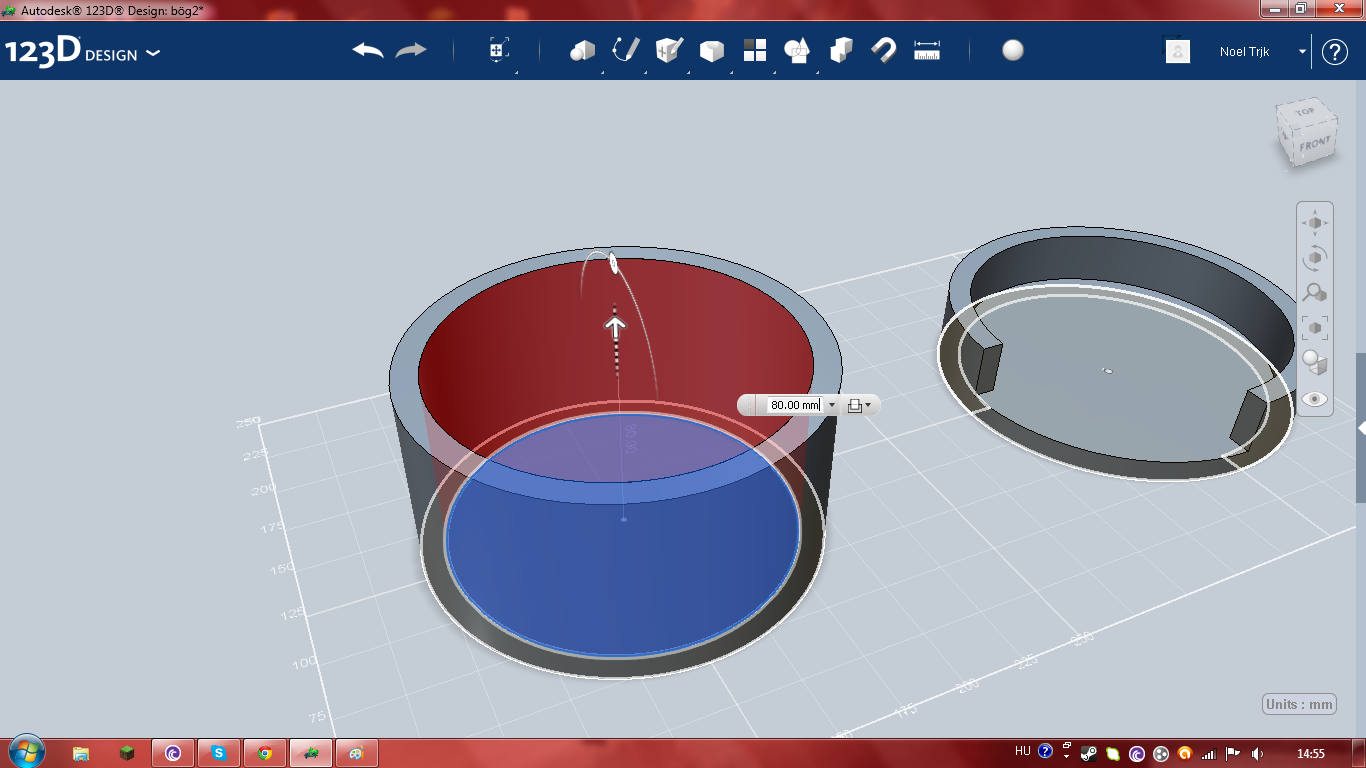Open Skype from the taskbar
The image size is (1366, 768).
(219, 753)
